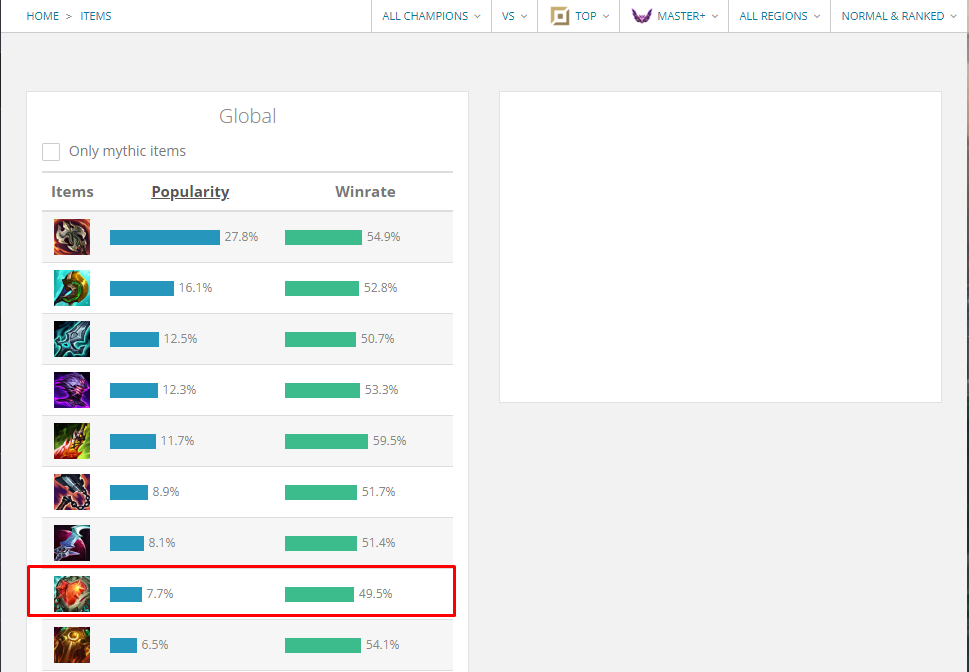Sort by the Popularity column header
This screenshot has height=672, width=969.
(x=190, y=192)
